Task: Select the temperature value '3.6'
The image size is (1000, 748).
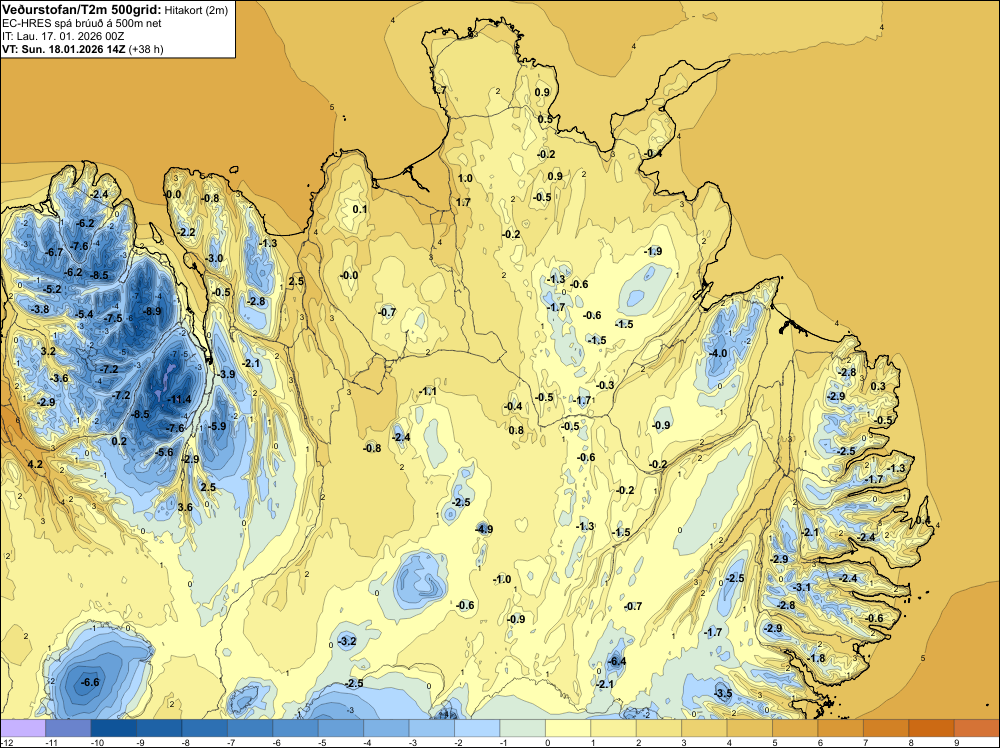Action: 185,508
